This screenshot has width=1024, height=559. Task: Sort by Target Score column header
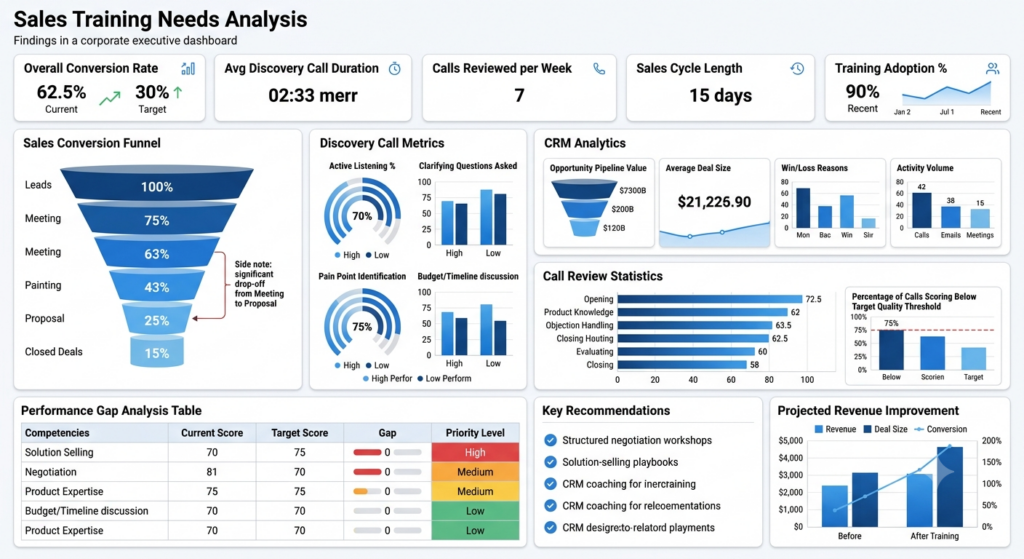(x=299, y=432)
